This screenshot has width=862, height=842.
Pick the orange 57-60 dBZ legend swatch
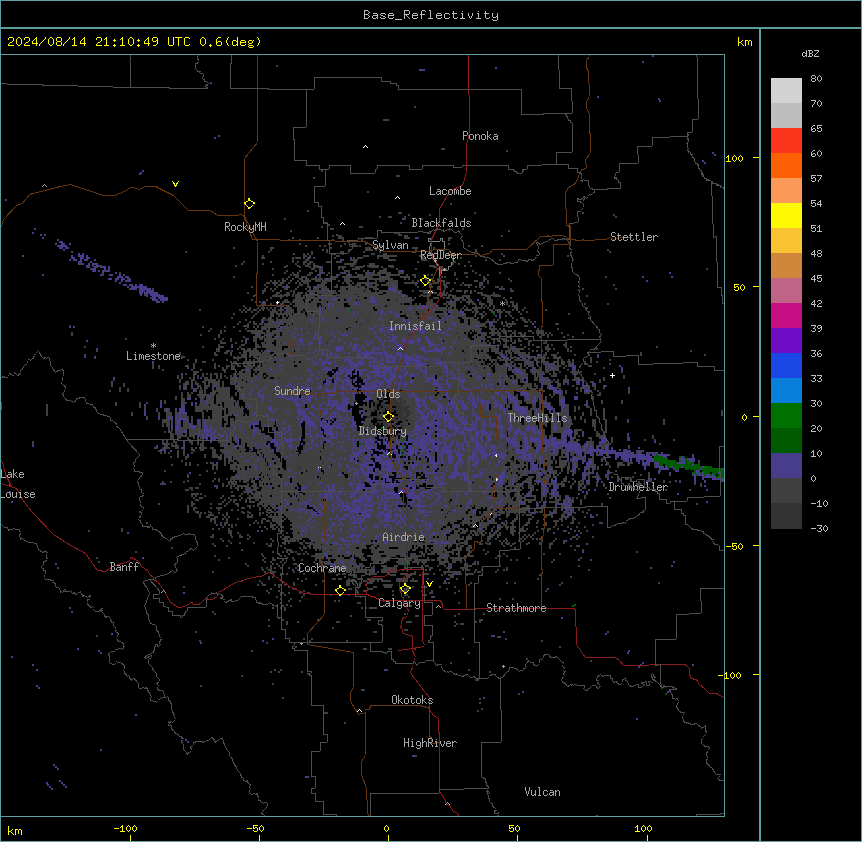point(786,165)
